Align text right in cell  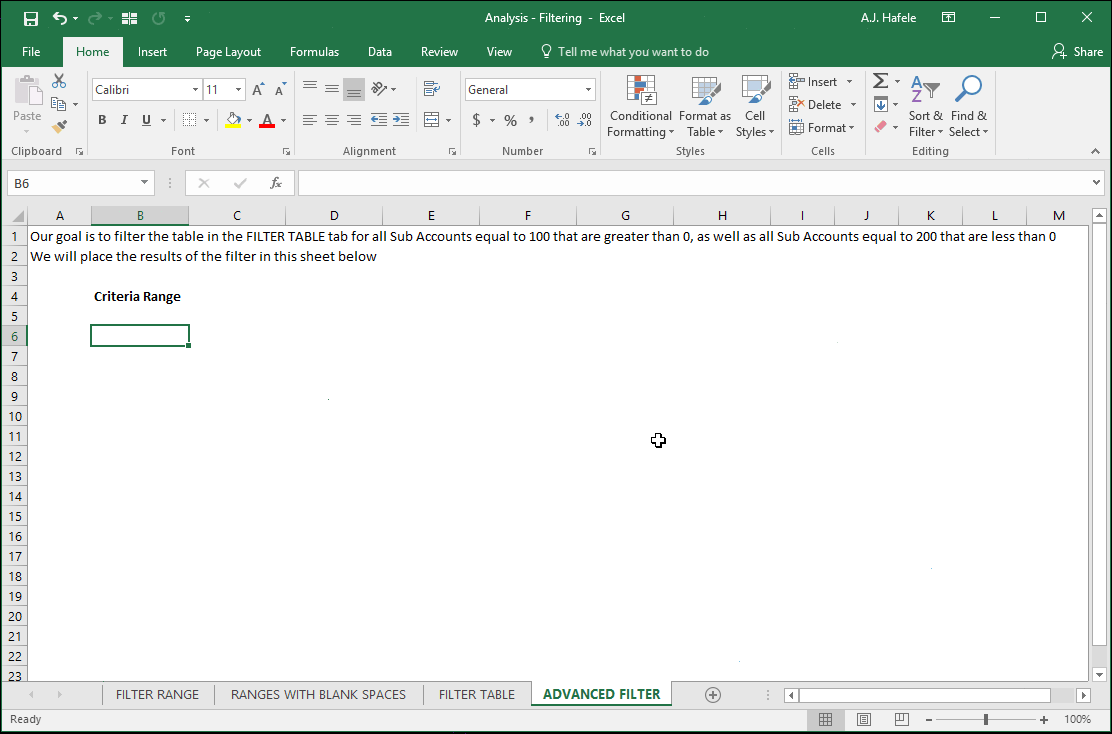(x=354, y=120)
